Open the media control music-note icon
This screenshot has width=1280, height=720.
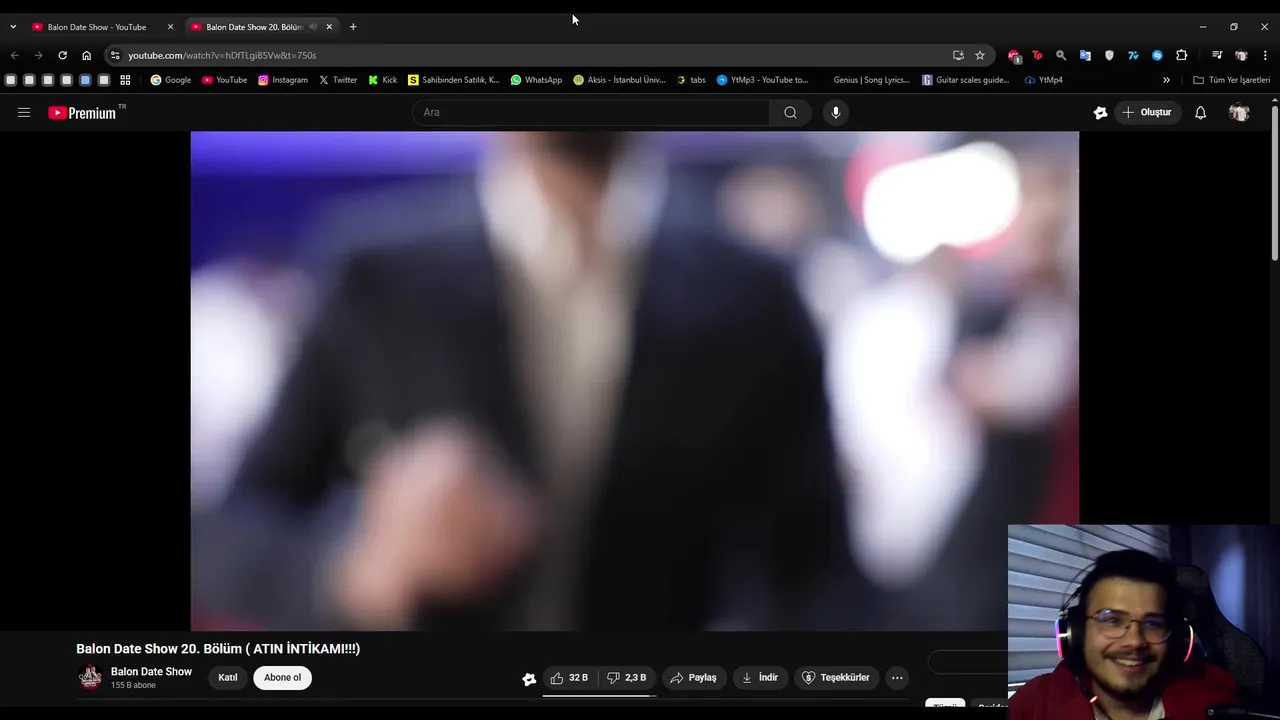[1217, 55]
